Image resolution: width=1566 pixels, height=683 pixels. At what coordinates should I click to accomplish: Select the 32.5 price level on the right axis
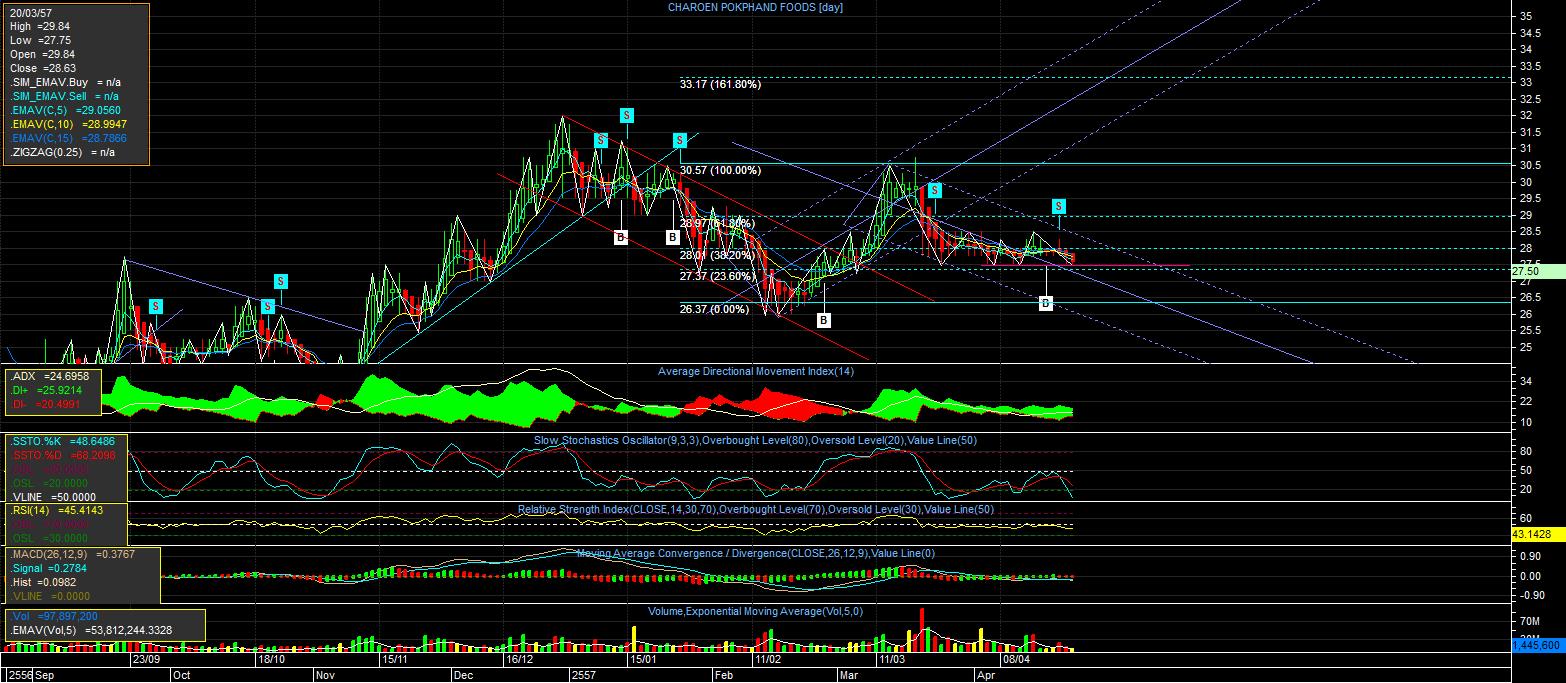(1529, 99)
